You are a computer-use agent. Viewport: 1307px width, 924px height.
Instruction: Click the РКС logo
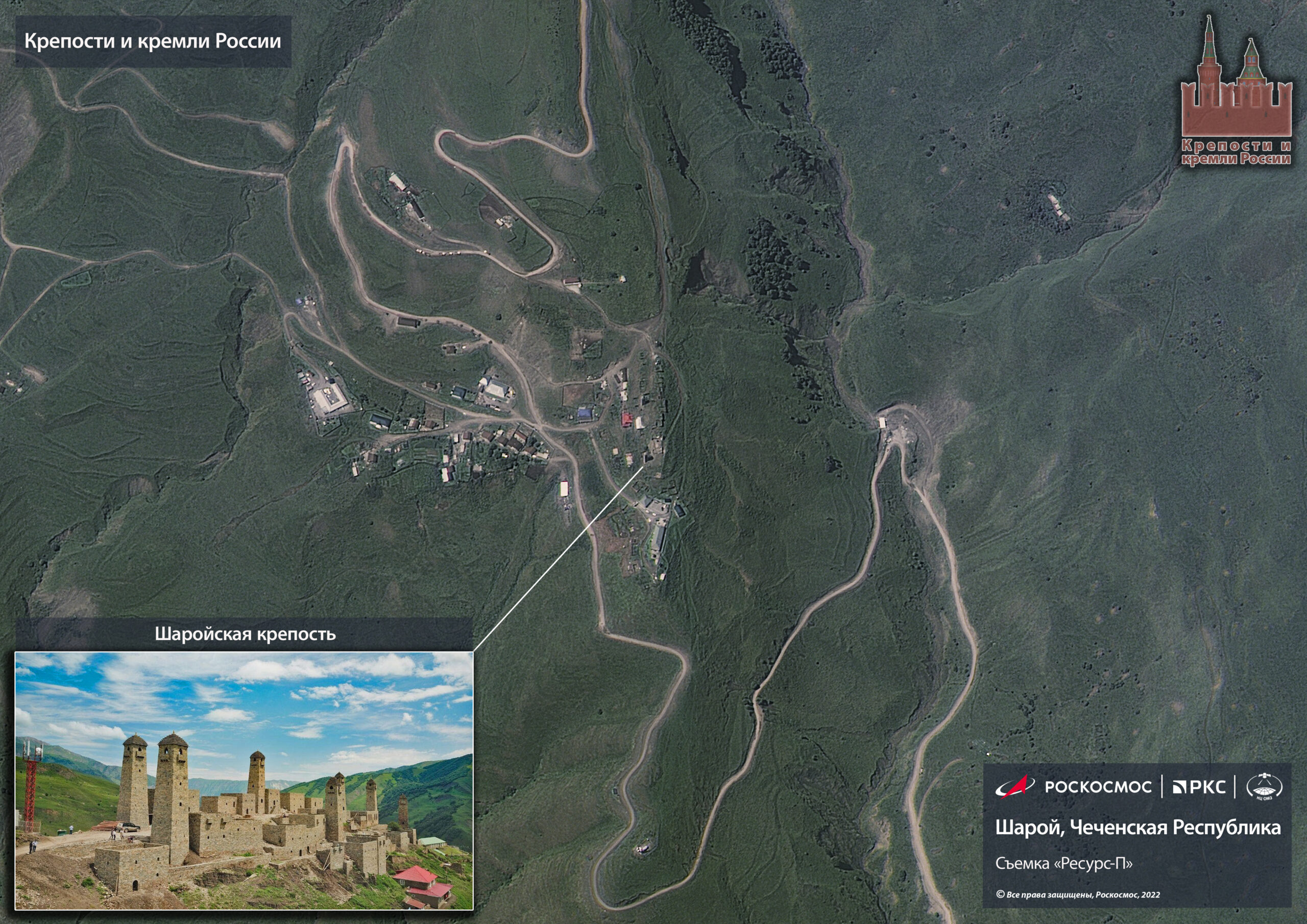tap(1199, 787)
